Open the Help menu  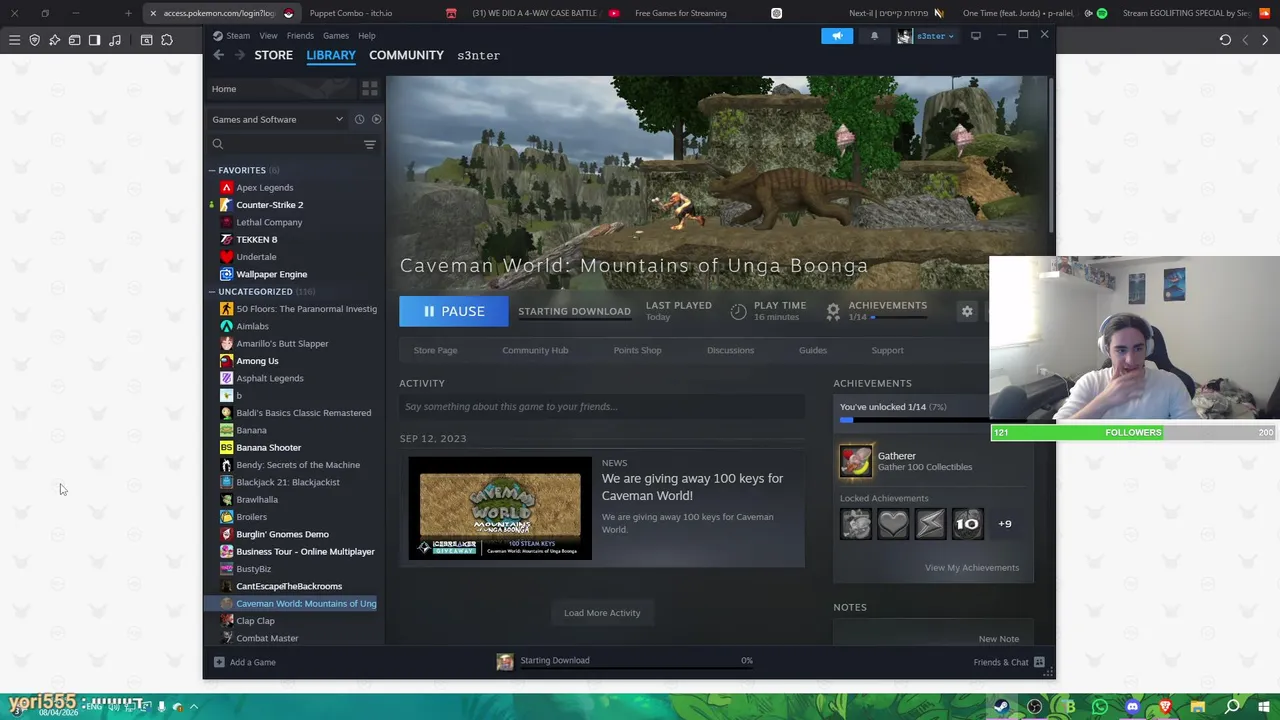367,36
